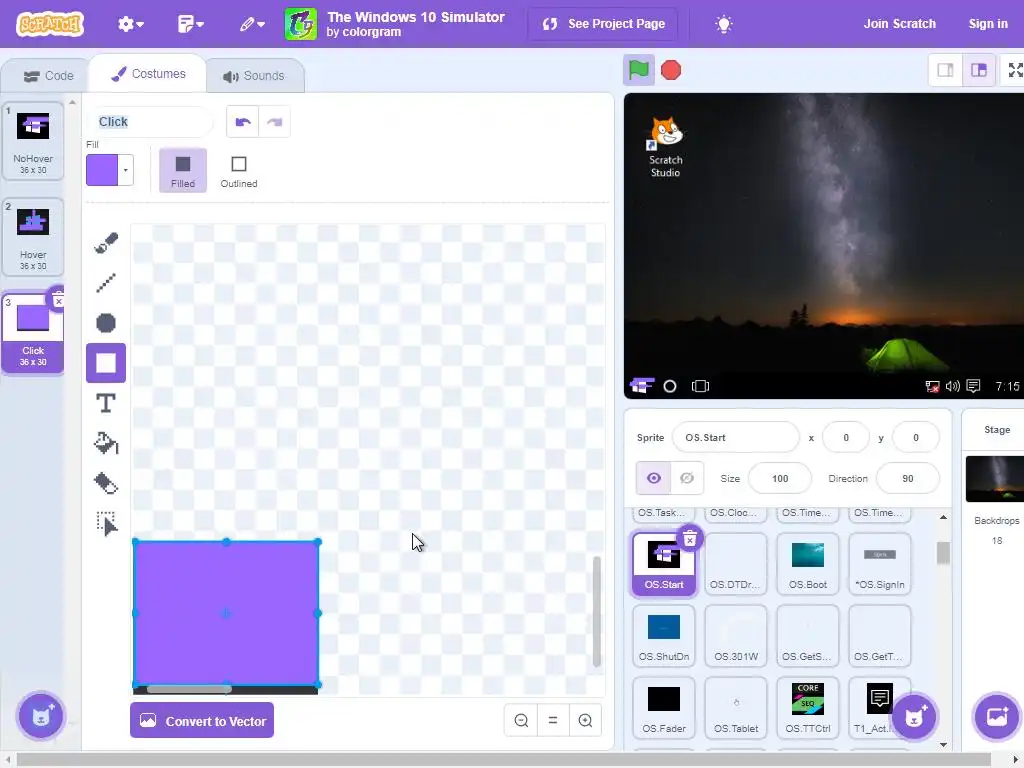Viewport: 1024px width, 768px height.
Task: Click Scratch Studio desktop shortcut on stage
Action: [x=665, y=148]
